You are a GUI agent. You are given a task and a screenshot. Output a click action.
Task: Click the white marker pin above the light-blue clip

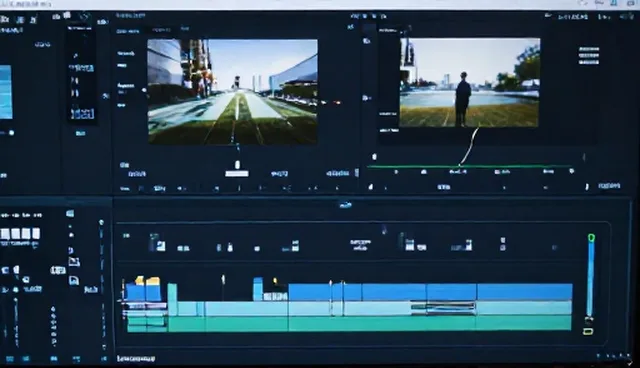223,279
